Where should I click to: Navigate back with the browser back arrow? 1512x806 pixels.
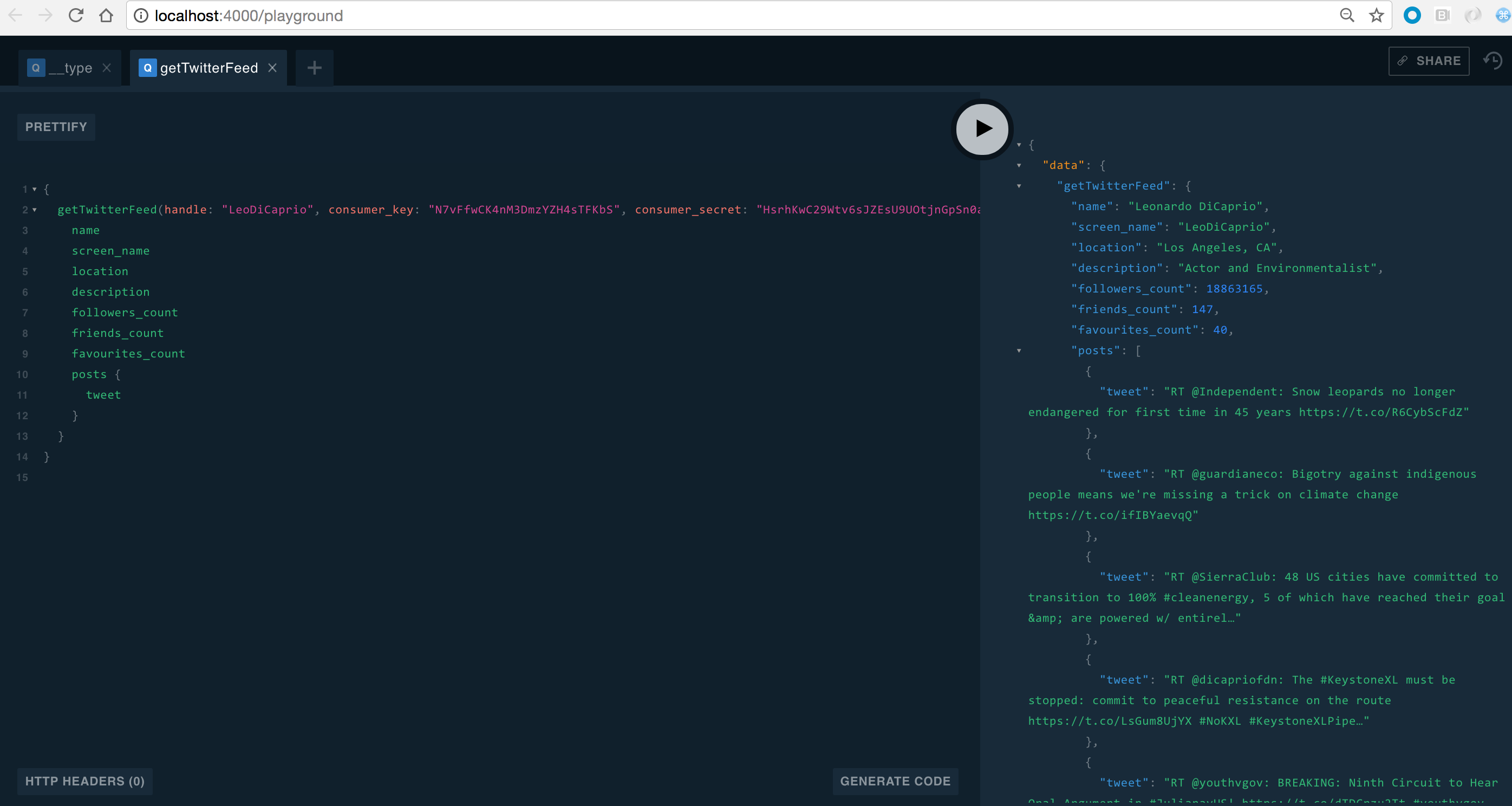(16, 15)
